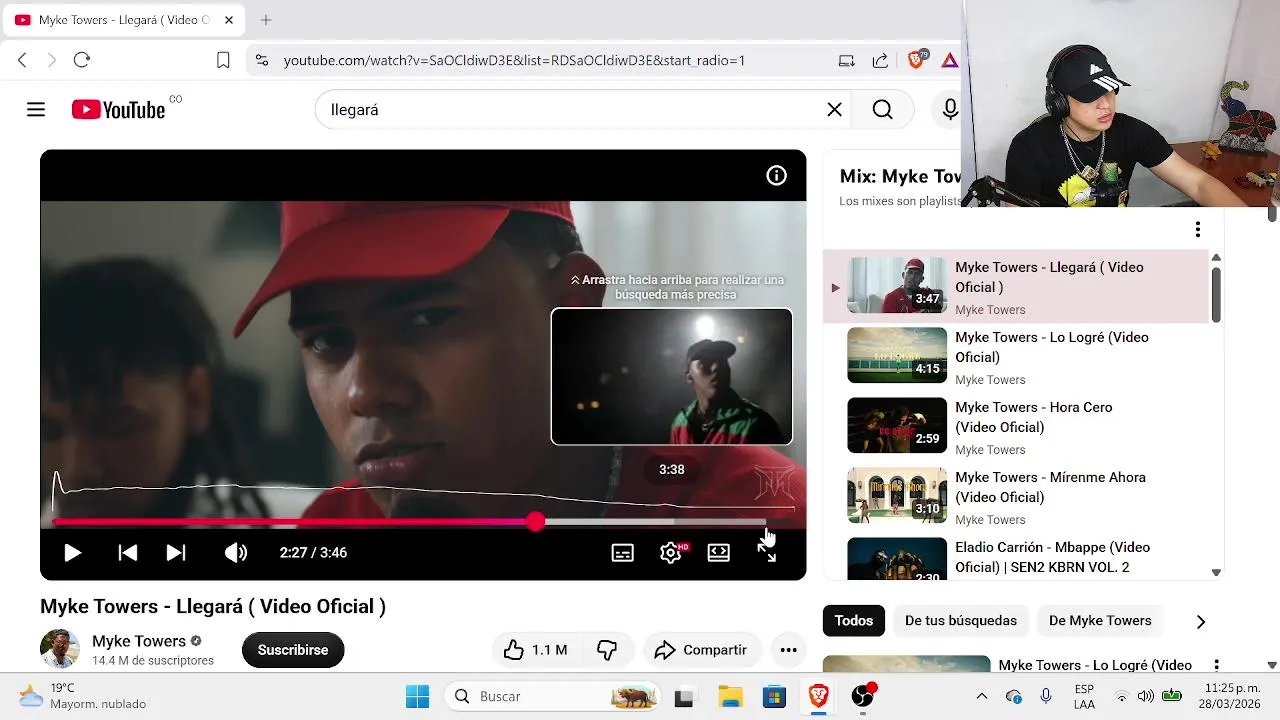Select the De tus búsquedas chip

[x=961, y=621]
